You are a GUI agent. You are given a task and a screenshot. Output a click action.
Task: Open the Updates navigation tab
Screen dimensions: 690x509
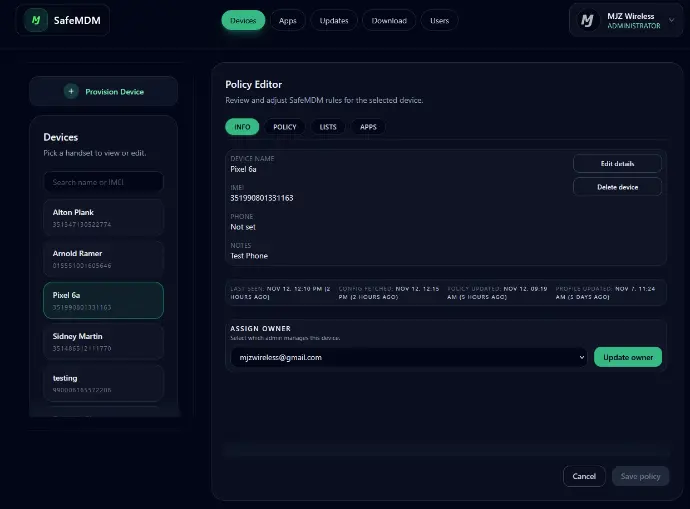333,20
